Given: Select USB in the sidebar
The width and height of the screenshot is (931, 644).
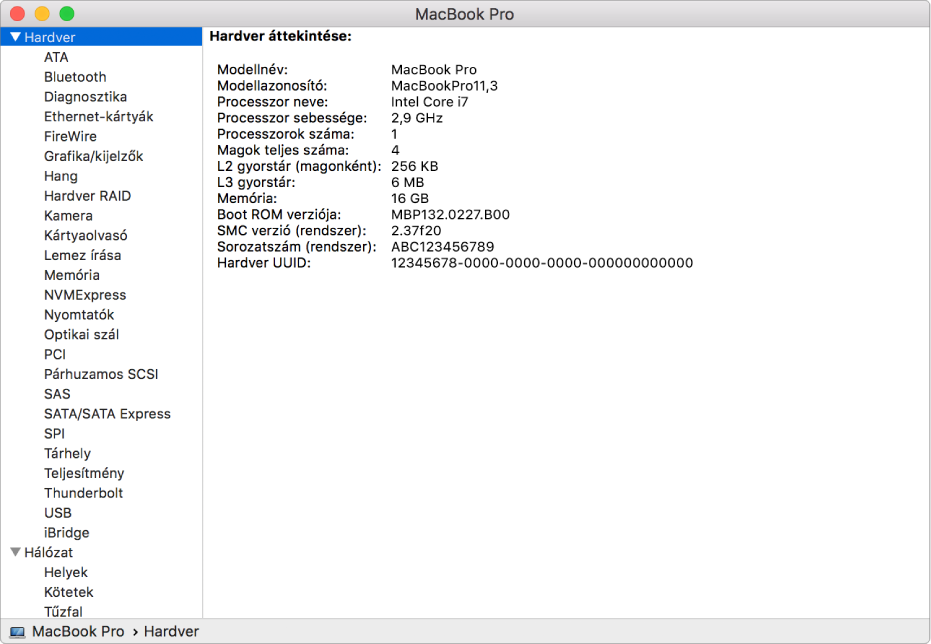Looking at the screenshot, I should 58,513.
